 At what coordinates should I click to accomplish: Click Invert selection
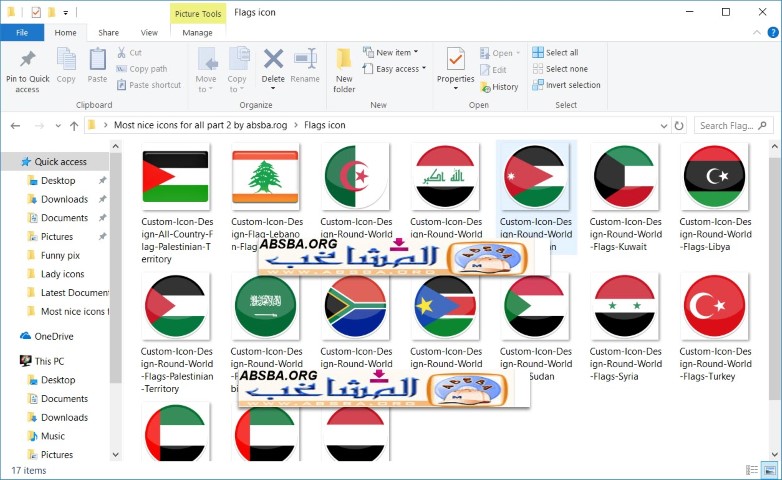566,85
